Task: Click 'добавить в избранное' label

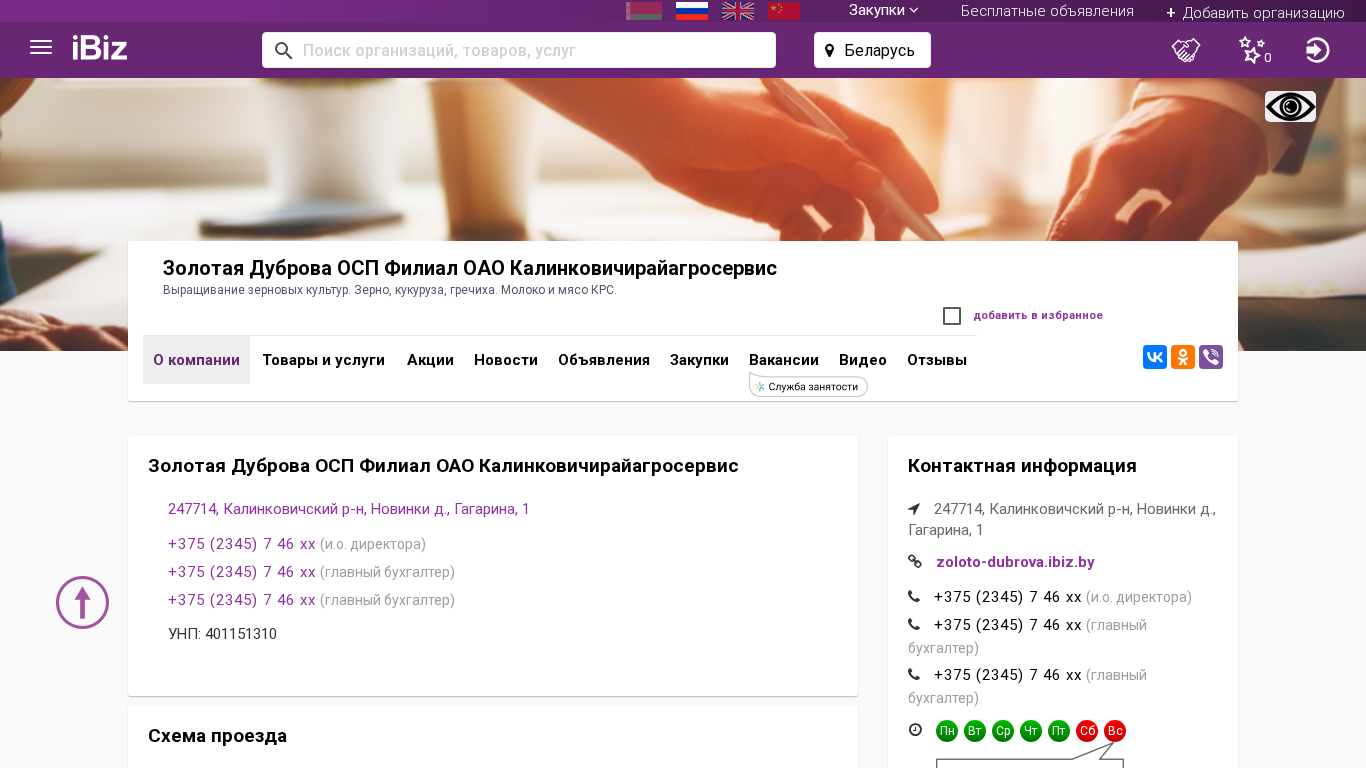Action: coord(1038,316)
